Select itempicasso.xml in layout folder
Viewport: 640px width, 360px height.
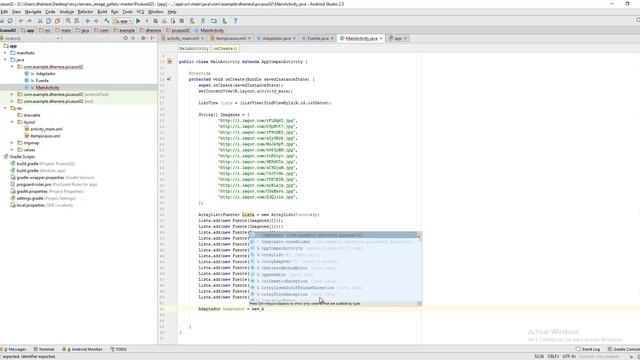[45, 136]
